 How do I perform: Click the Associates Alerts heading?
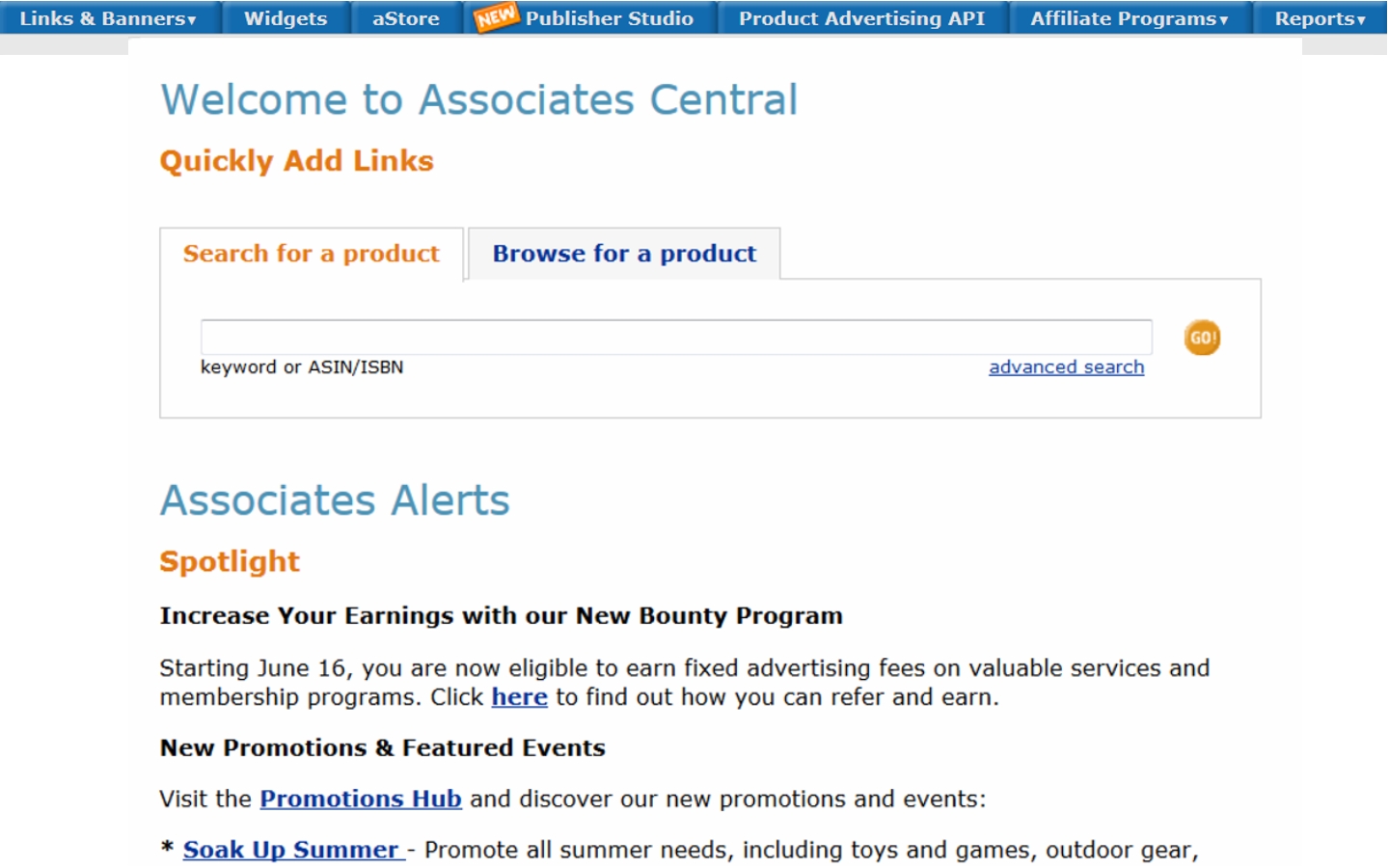click(335, 500)
